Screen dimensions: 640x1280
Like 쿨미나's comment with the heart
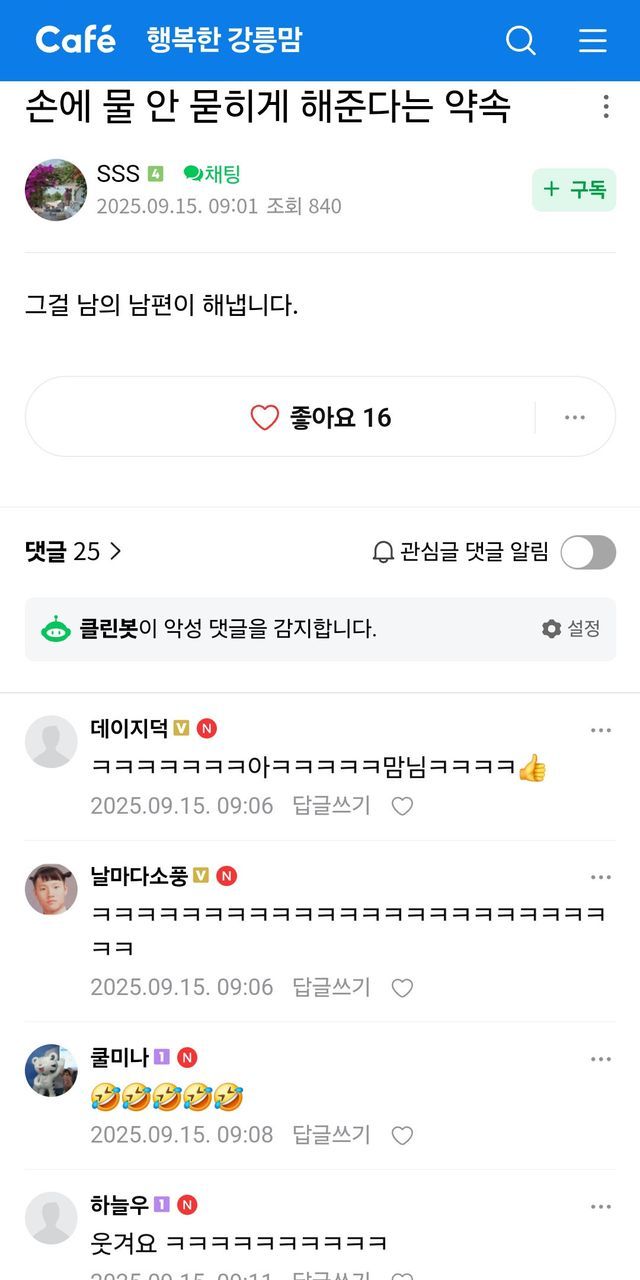[x=402, y=1135]
